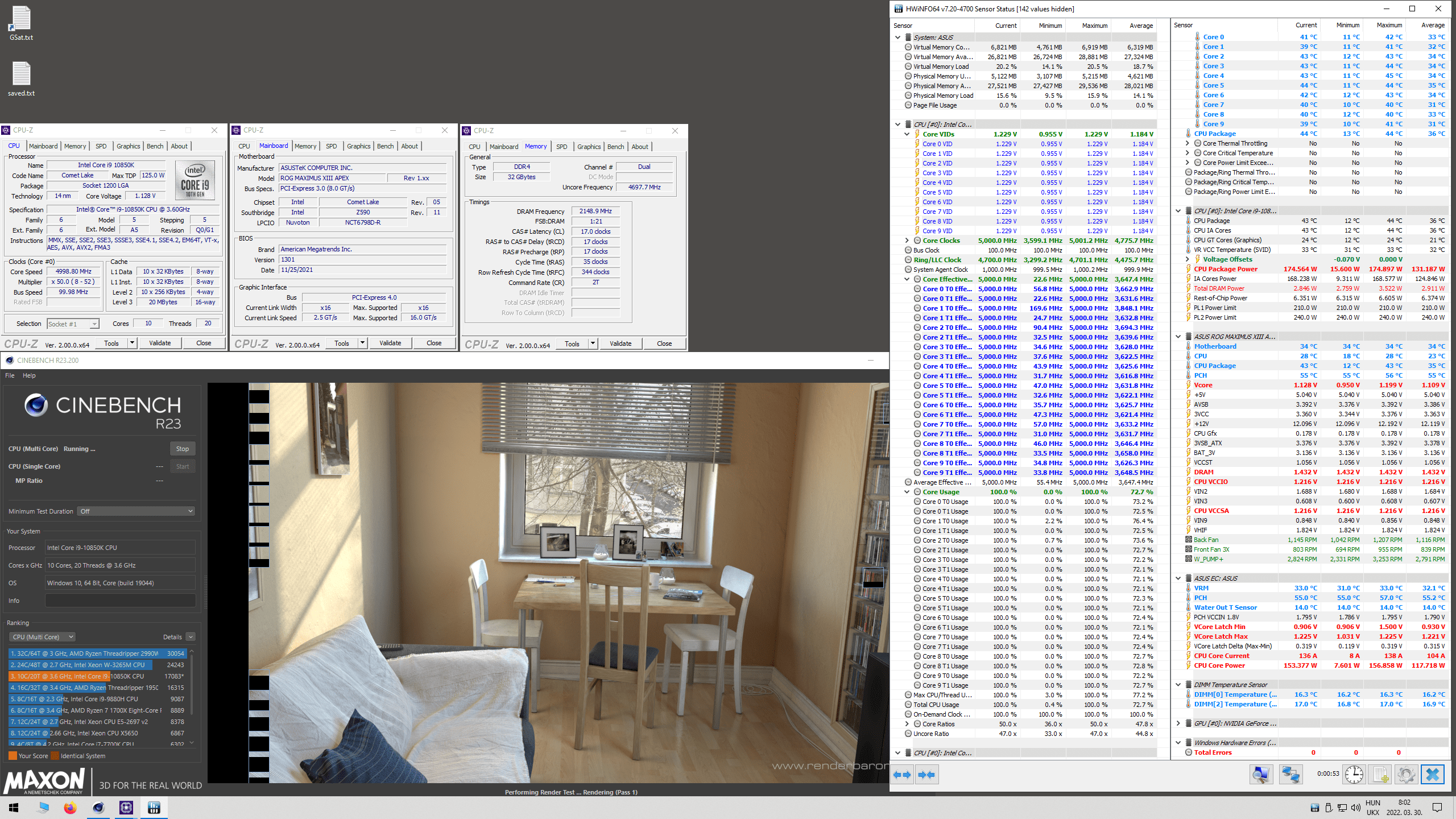Open About tab in Memory CPU-Z window
This screenshot has width=1456, height=819.
640,147
